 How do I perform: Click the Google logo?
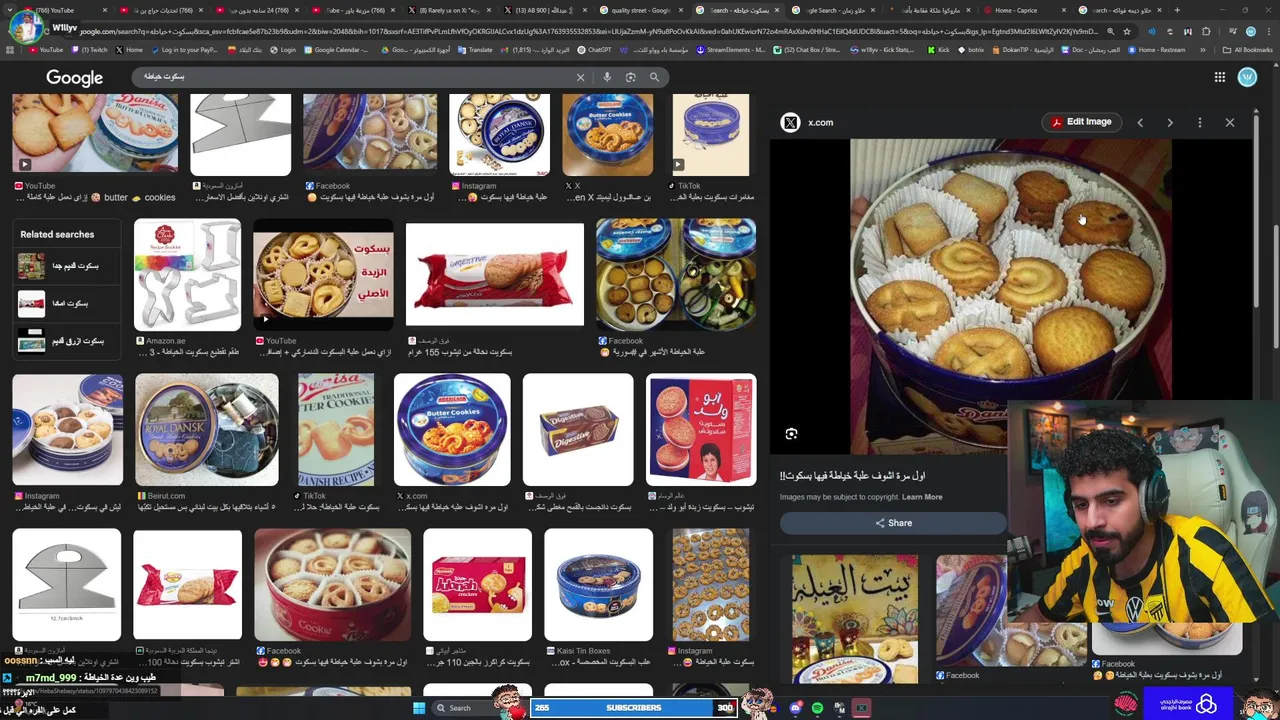coord(74,78)
